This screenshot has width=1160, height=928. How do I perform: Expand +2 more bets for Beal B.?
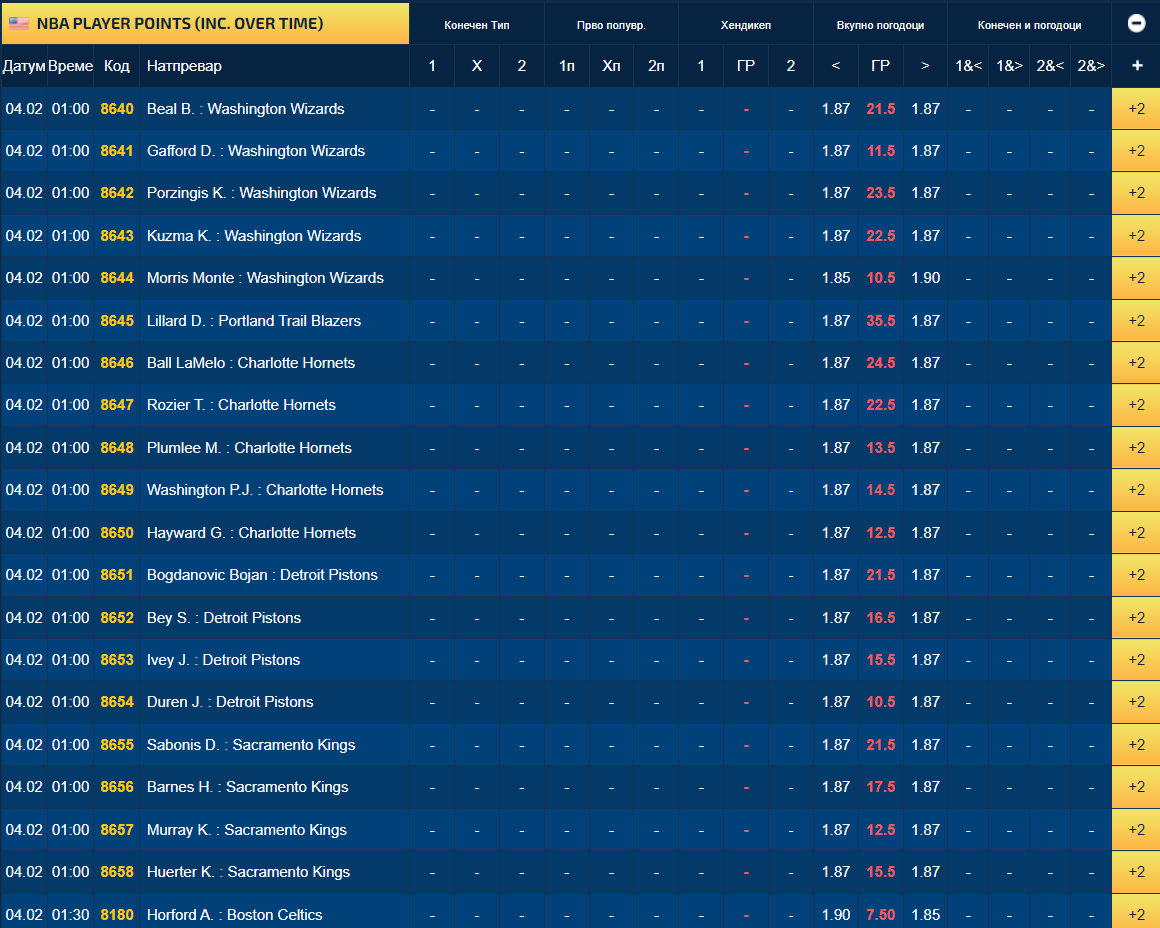click(1136, 109)
